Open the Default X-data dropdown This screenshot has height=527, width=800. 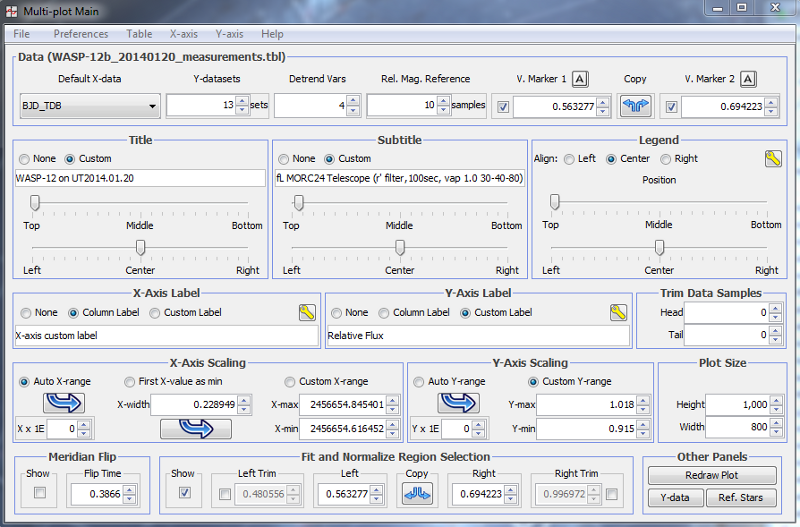tap(90, 105)
